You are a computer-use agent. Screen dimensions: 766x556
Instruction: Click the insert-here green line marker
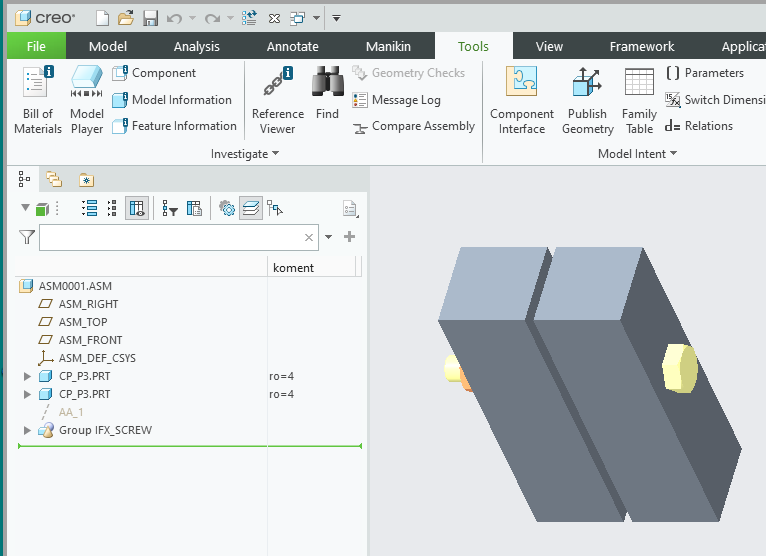tap(190, 446)
